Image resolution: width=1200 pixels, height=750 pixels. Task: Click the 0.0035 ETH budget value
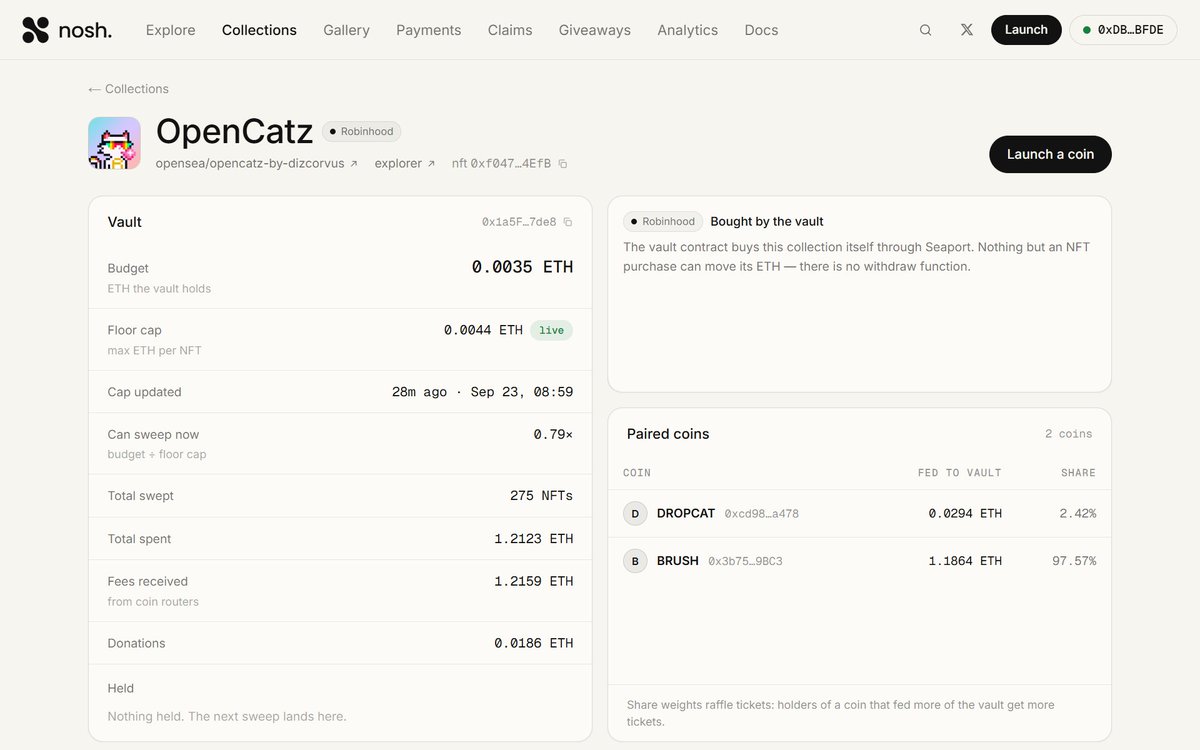pos(522,267)
